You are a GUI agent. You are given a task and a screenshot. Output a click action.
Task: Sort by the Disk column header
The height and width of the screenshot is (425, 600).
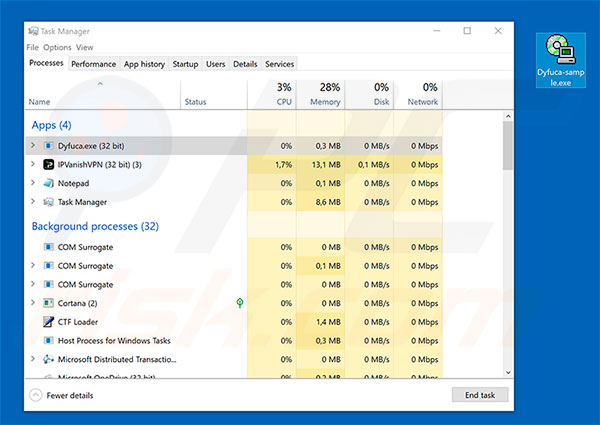[x=369, y=94]
